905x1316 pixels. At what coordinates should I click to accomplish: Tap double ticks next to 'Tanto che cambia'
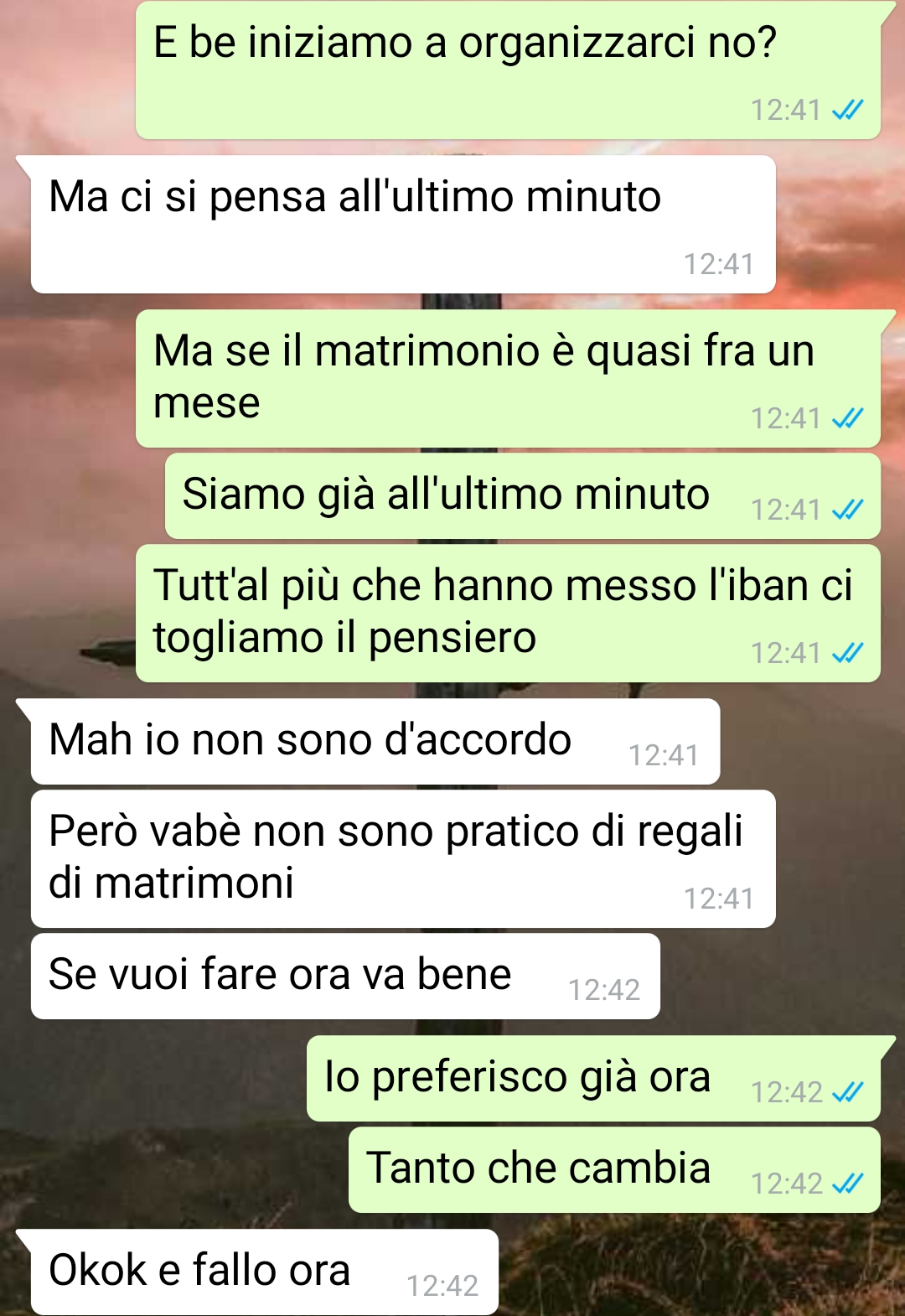[x=847, y=1183]
